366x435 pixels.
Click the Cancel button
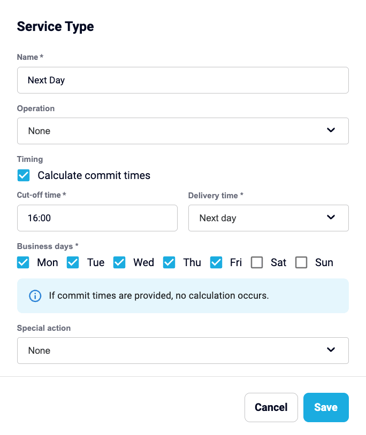pos(271,407)
